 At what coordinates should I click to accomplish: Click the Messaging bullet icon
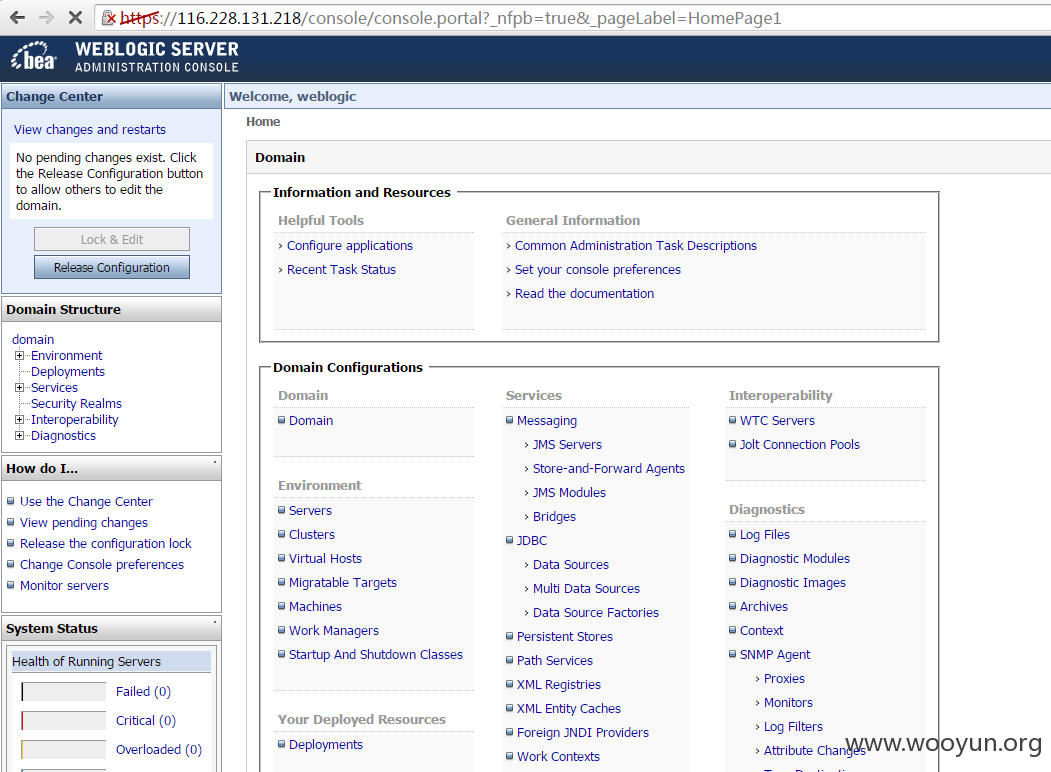pos(509,420)
